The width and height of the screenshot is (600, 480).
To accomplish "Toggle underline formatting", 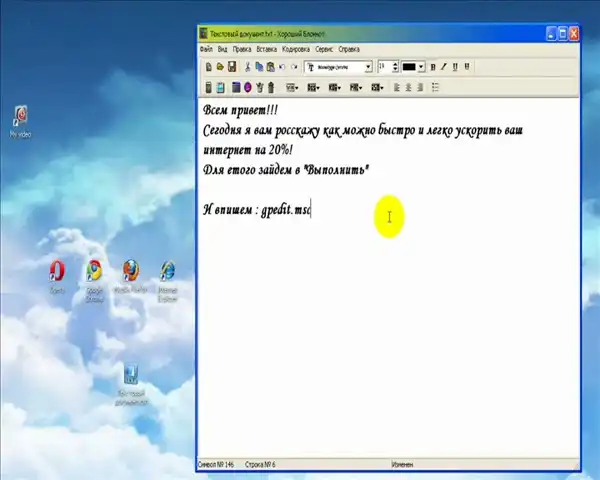I will [455, 67].
